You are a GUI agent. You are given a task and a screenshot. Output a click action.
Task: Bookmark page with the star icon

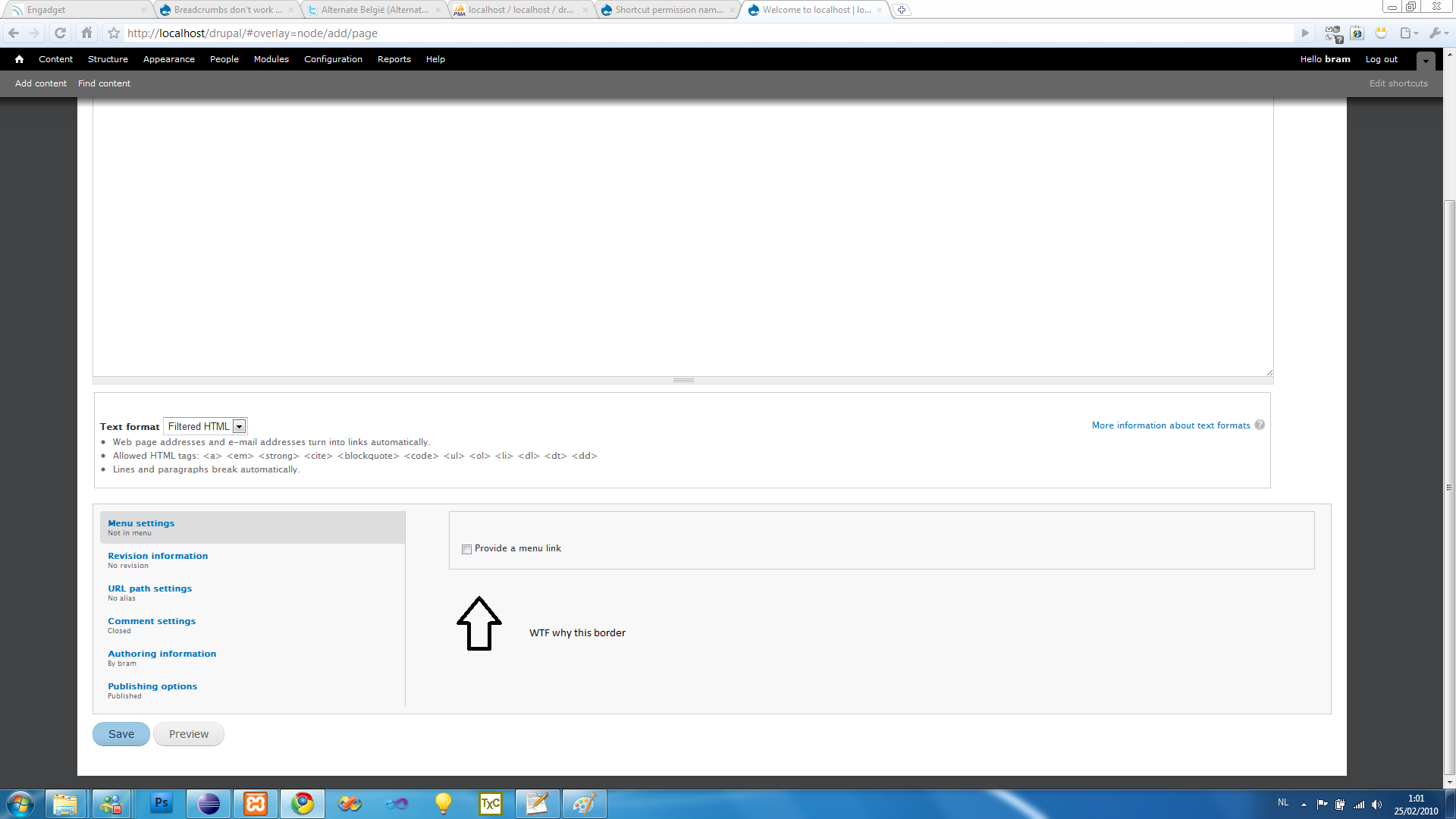click(114, 33)
